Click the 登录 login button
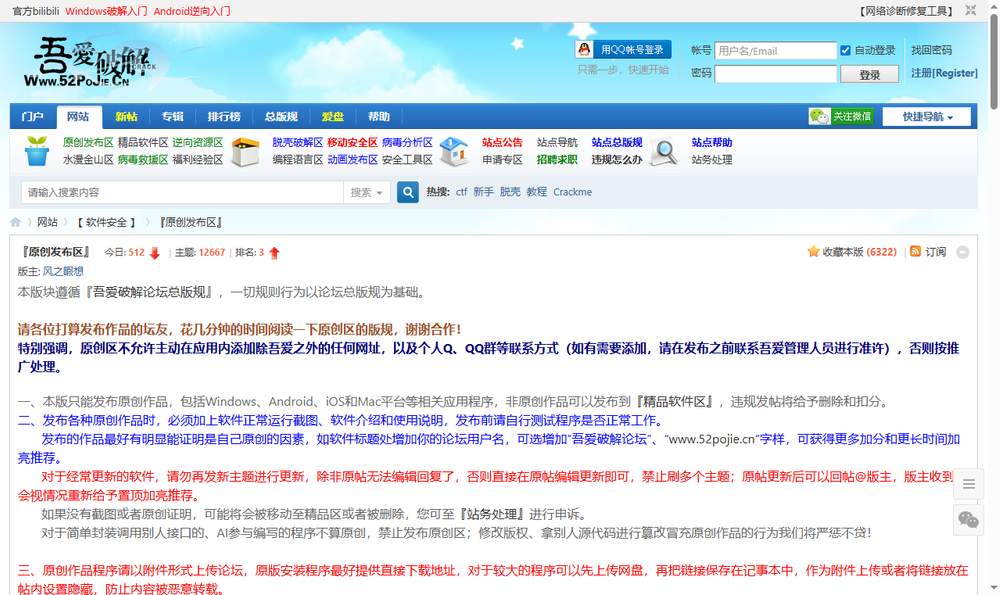 (868, 73)
